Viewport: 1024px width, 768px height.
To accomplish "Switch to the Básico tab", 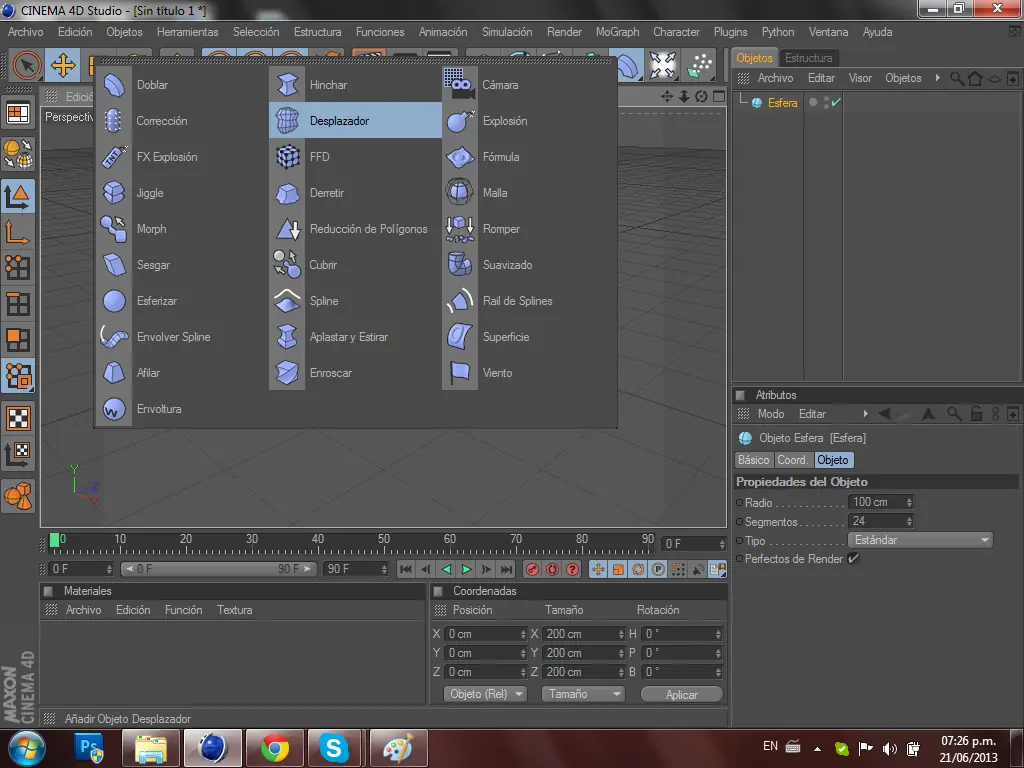I will [754, 460].
